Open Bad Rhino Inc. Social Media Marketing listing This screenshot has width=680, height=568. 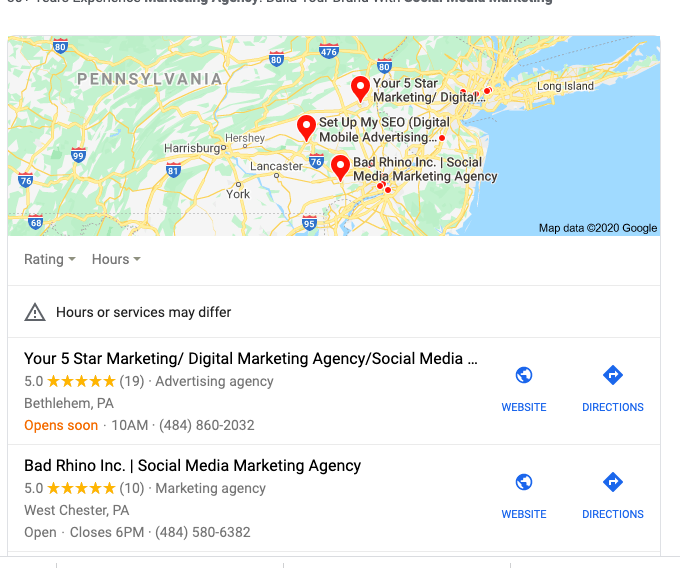(193, 466)
